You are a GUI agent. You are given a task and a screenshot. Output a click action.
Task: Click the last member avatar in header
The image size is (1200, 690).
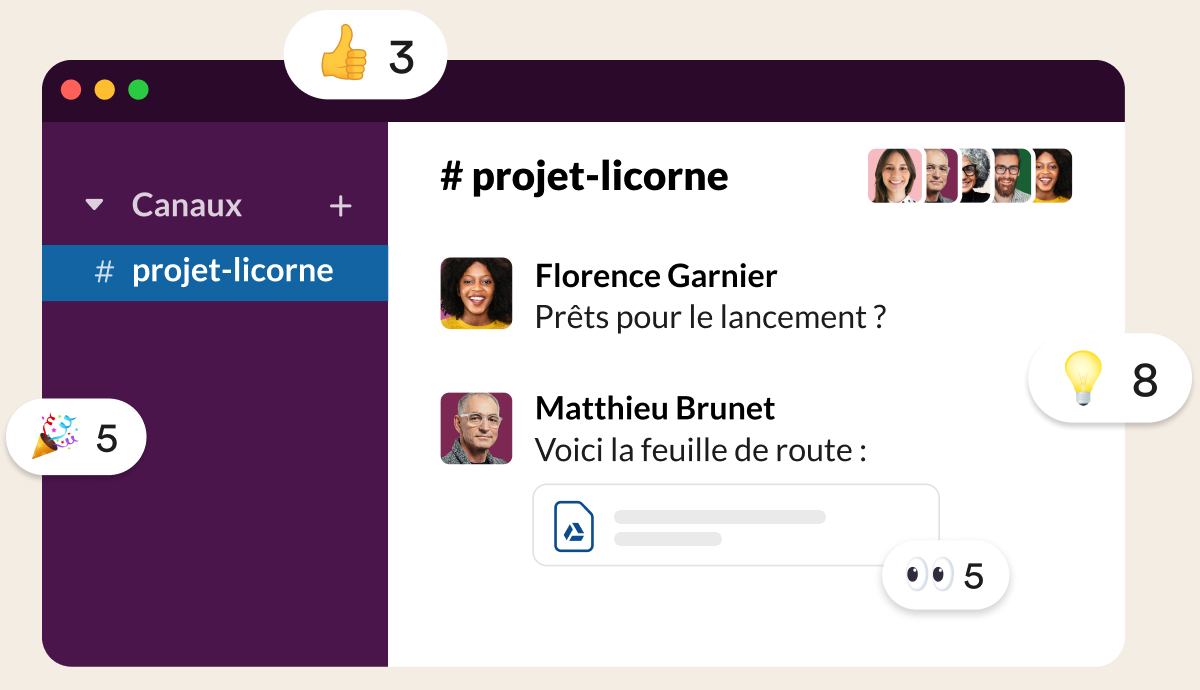pos(1052,176)
